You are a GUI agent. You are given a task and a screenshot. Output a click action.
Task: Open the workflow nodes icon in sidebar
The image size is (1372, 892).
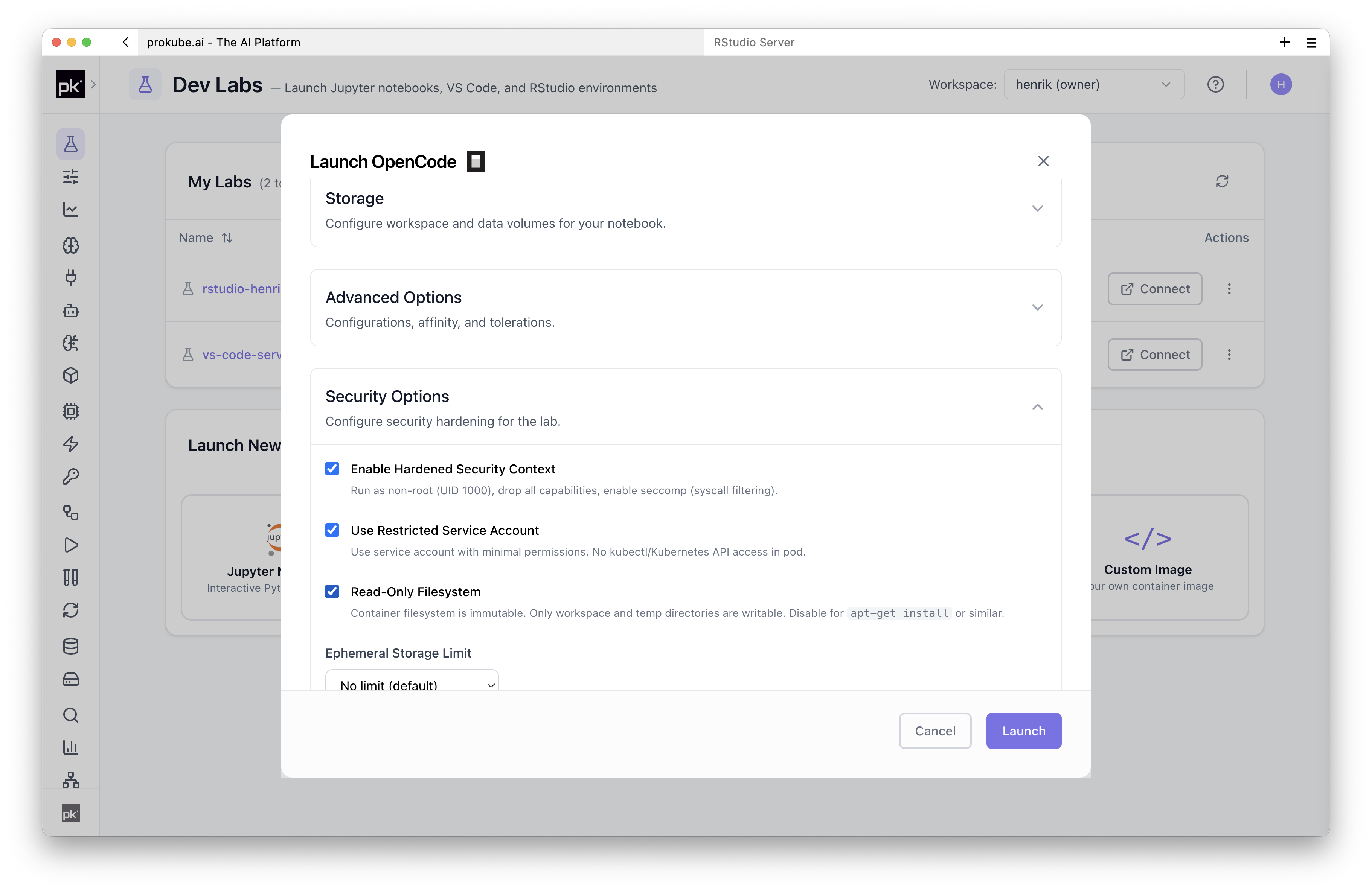click(70, 512)
